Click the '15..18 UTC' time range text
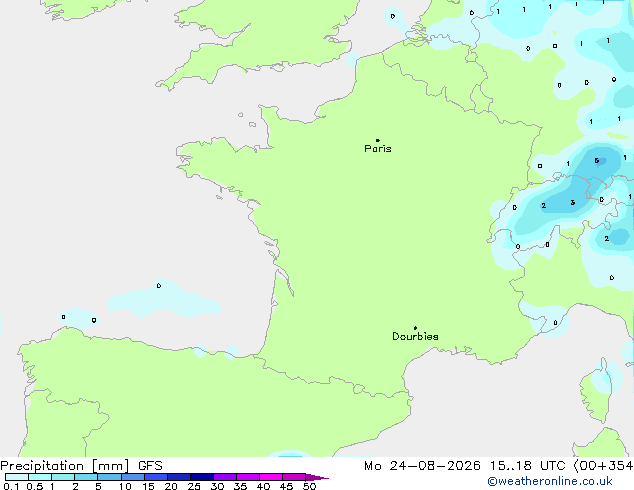Screen dimensions: 634x490 tap(527, 466)
